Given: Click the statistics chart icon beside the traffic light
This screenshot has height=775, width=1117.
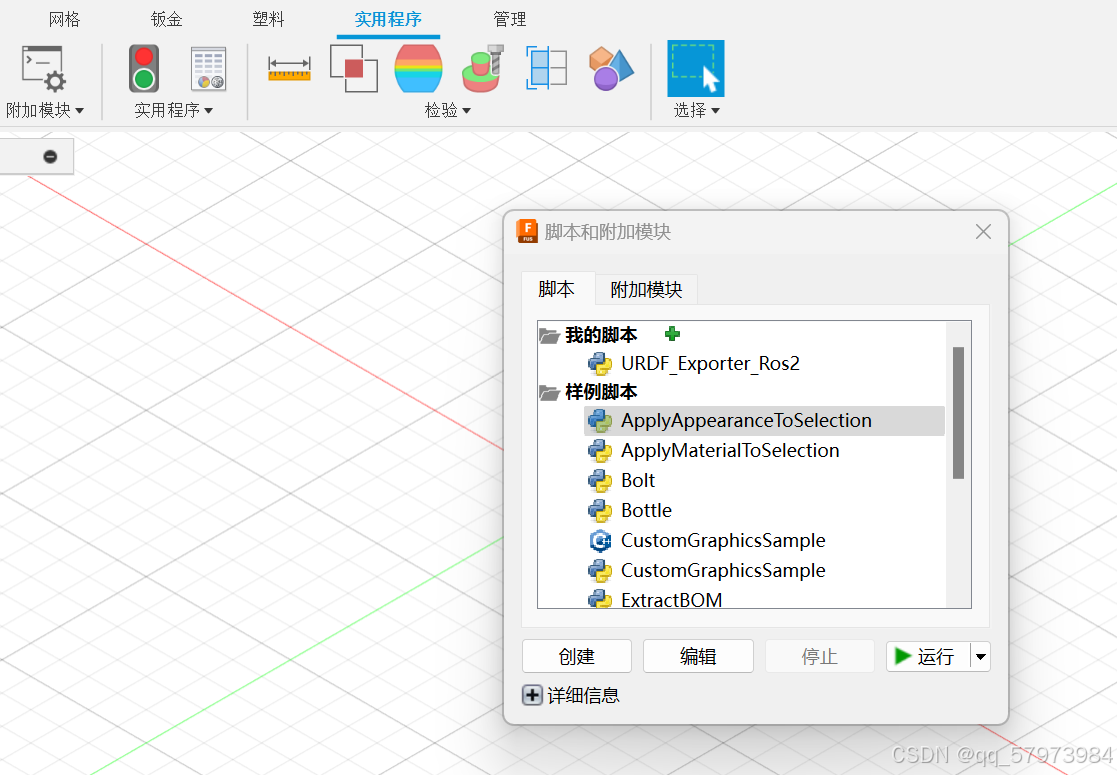Looking at the screenshot, I should 207,68.
